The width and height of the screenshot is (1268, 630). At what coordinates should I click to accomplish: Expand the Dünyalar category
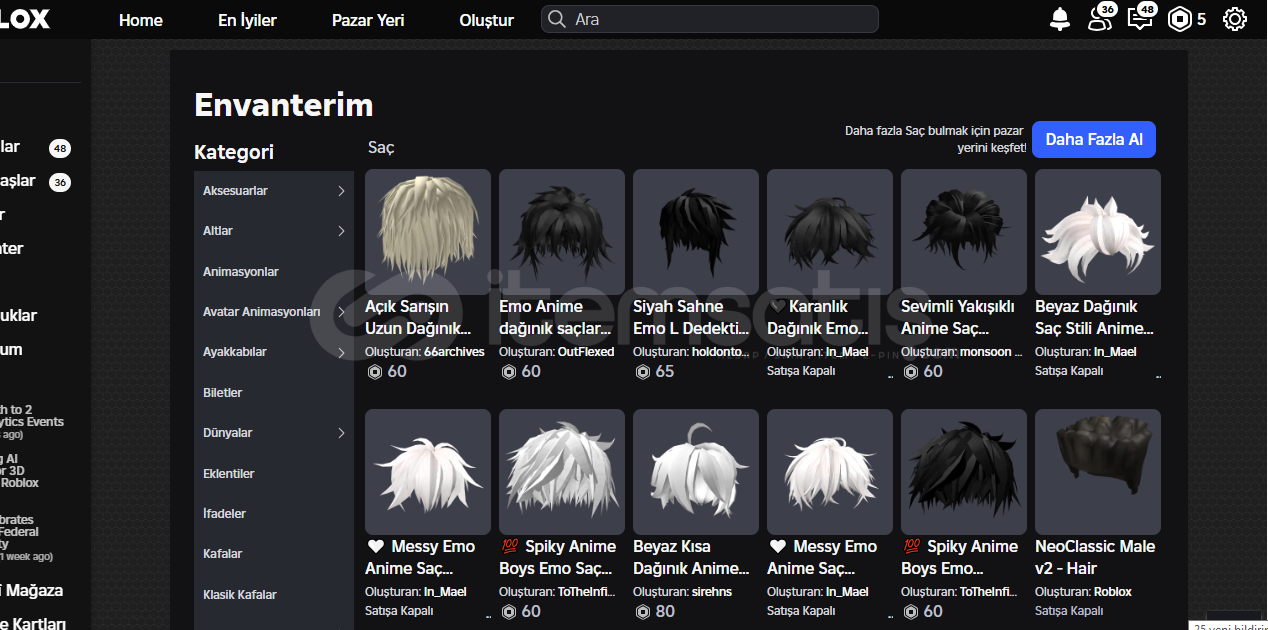(x=274, y=433)
